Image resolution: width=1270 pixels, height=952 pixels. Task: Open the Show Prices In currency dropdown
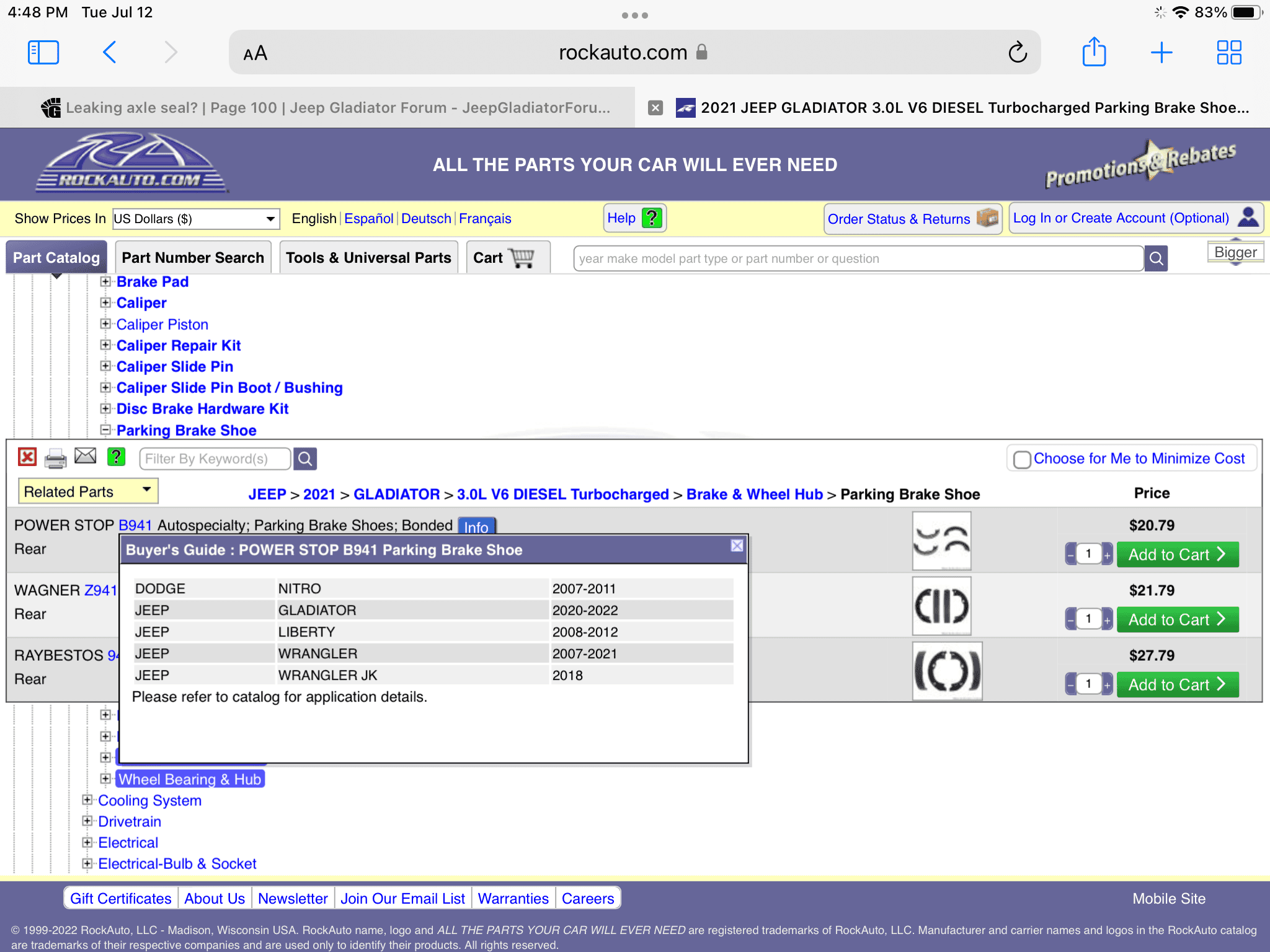196,219
